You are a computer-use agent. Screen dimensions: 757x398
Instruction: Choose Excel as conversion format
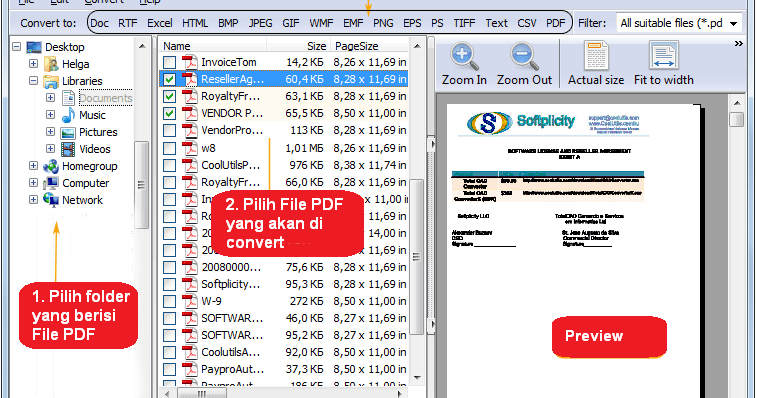pyautogui.click(x=160, y=23)
